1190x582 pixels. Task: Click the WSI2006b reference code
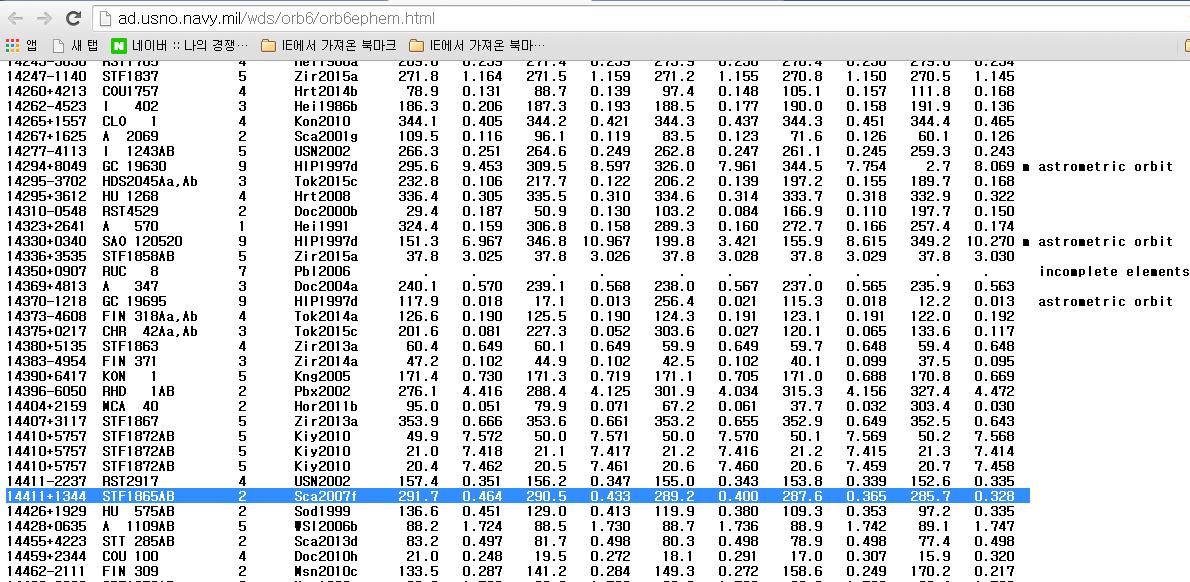coord(326,526)
